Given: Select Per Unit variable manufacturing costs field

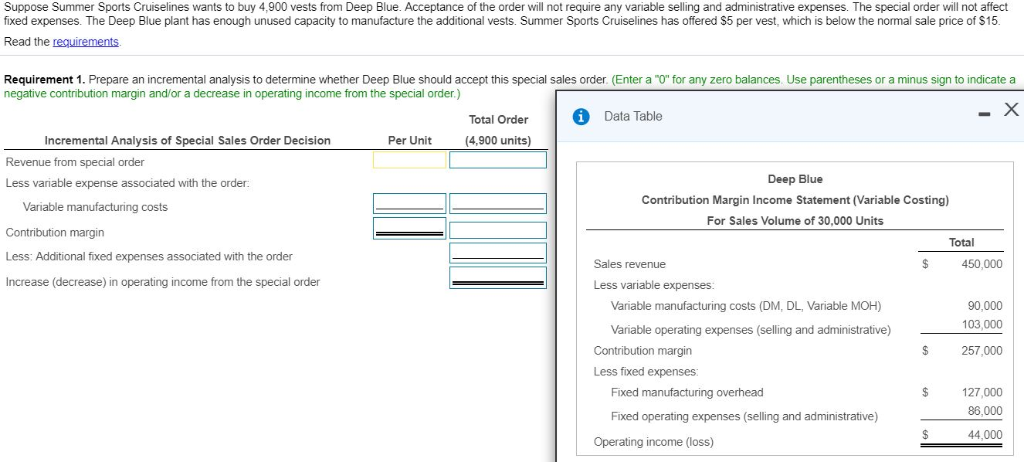Looking at the screenshot, I should [x=409, y=204].
